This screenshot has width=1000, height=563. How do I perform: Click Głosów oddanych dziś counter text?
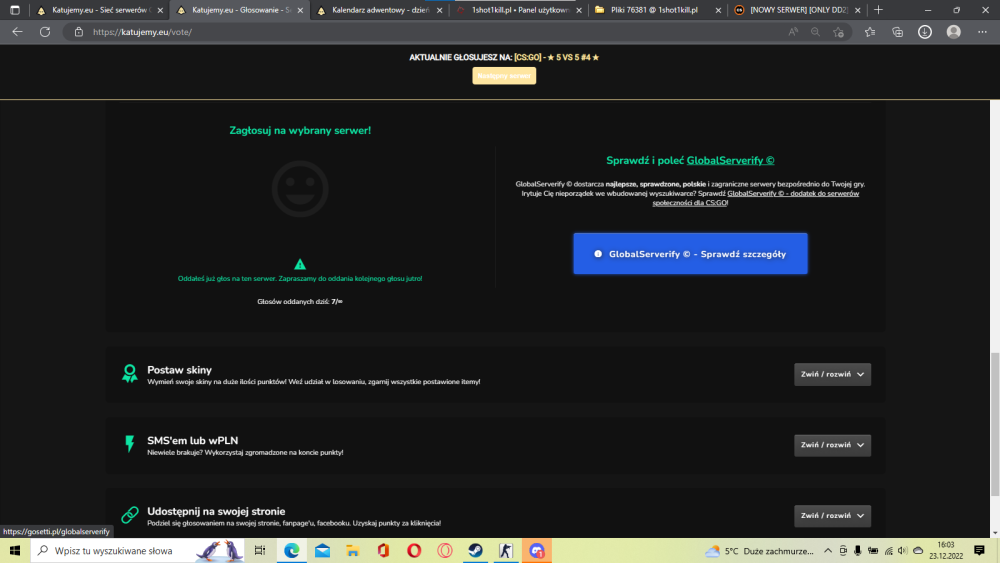pyautogui.click(x=300, y=302)
